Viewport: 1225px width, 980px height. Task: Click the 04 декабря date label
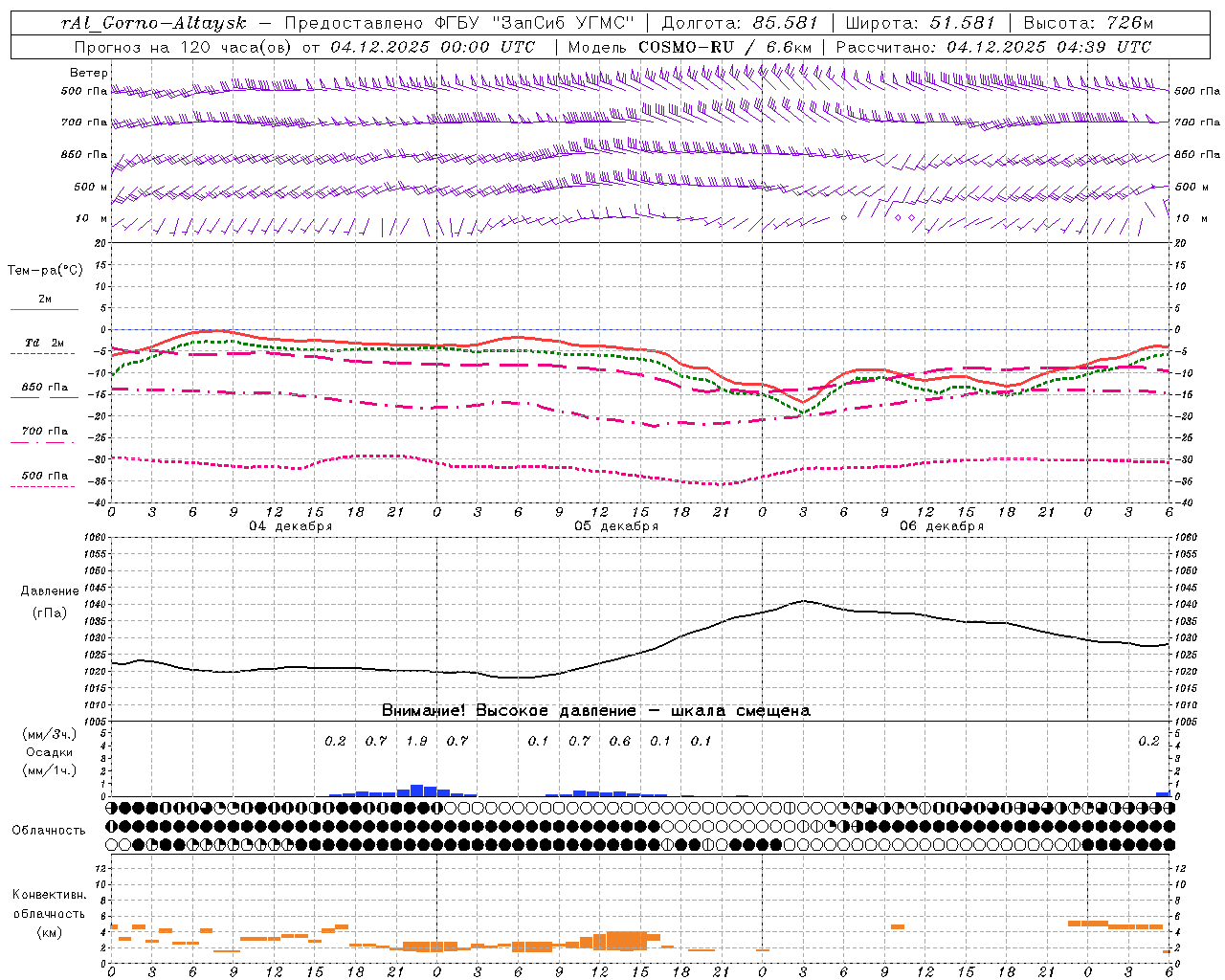(291, 526)
